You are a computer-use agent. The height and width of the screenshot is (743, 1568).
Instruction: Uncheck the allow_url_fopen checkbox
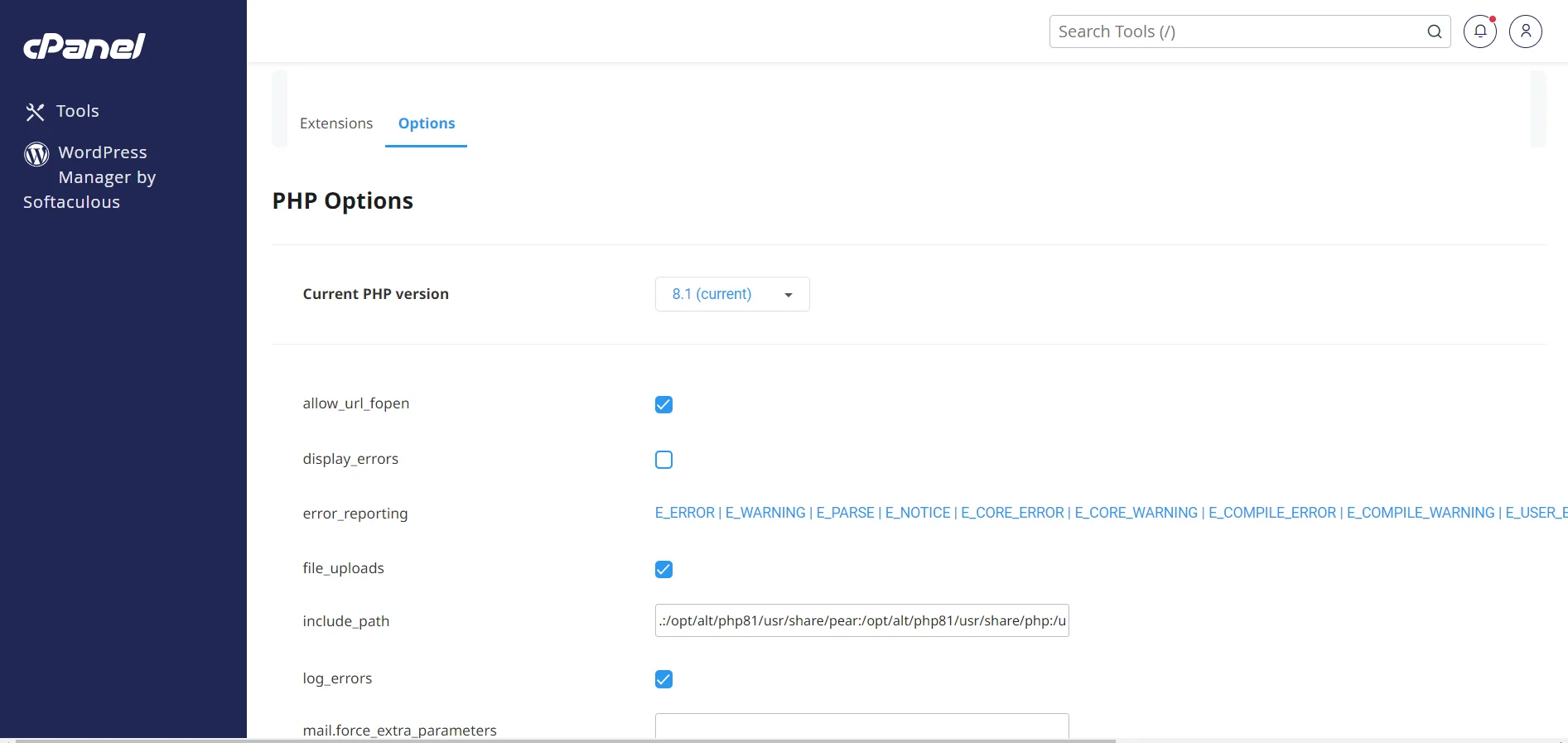coord(663,404)
